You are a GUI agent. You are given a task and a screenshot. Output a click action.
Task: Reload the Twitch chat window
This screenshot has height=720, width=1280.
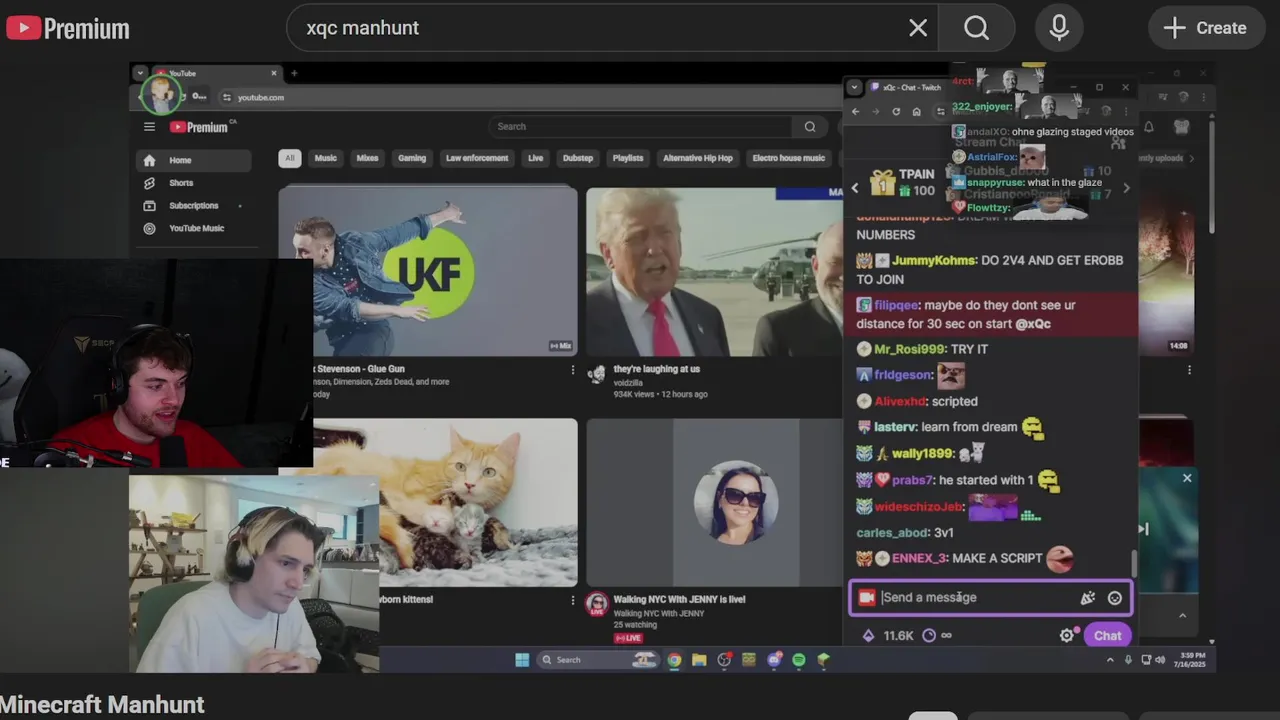tap(896, 111)
